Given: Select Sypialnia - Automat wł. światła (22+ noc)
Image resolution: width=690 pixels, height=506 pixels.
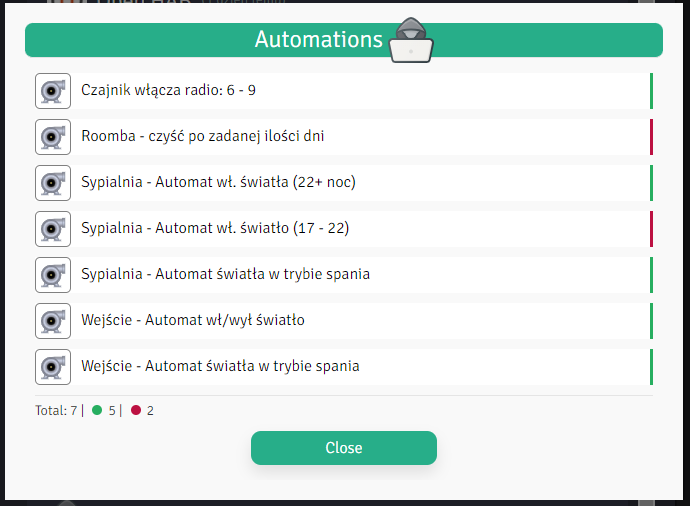Looking at the screenshot, I should click(x=218, y=183).
